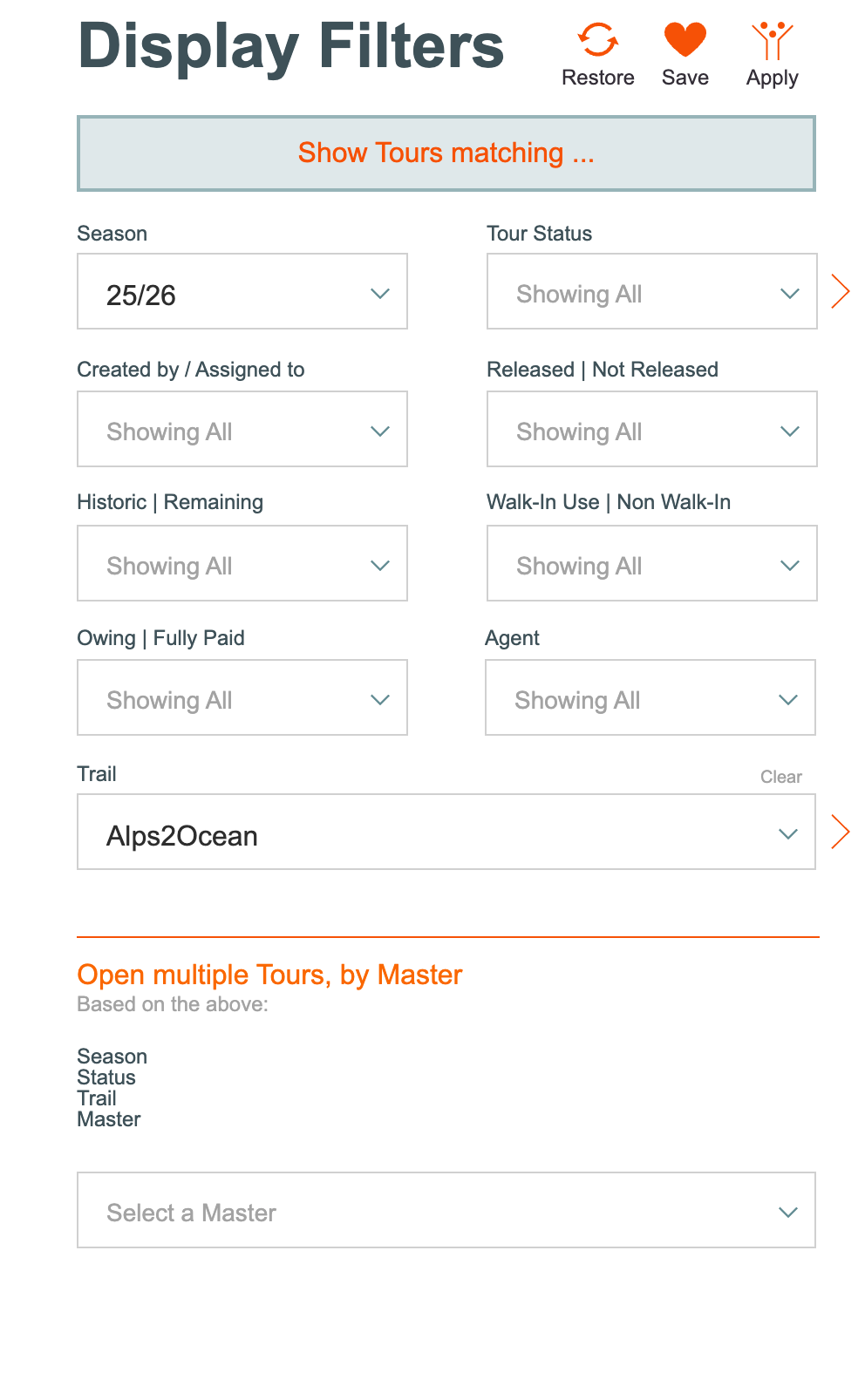
Task: Click 'Released | Not Released' label
Action: [x=603, y=370]
